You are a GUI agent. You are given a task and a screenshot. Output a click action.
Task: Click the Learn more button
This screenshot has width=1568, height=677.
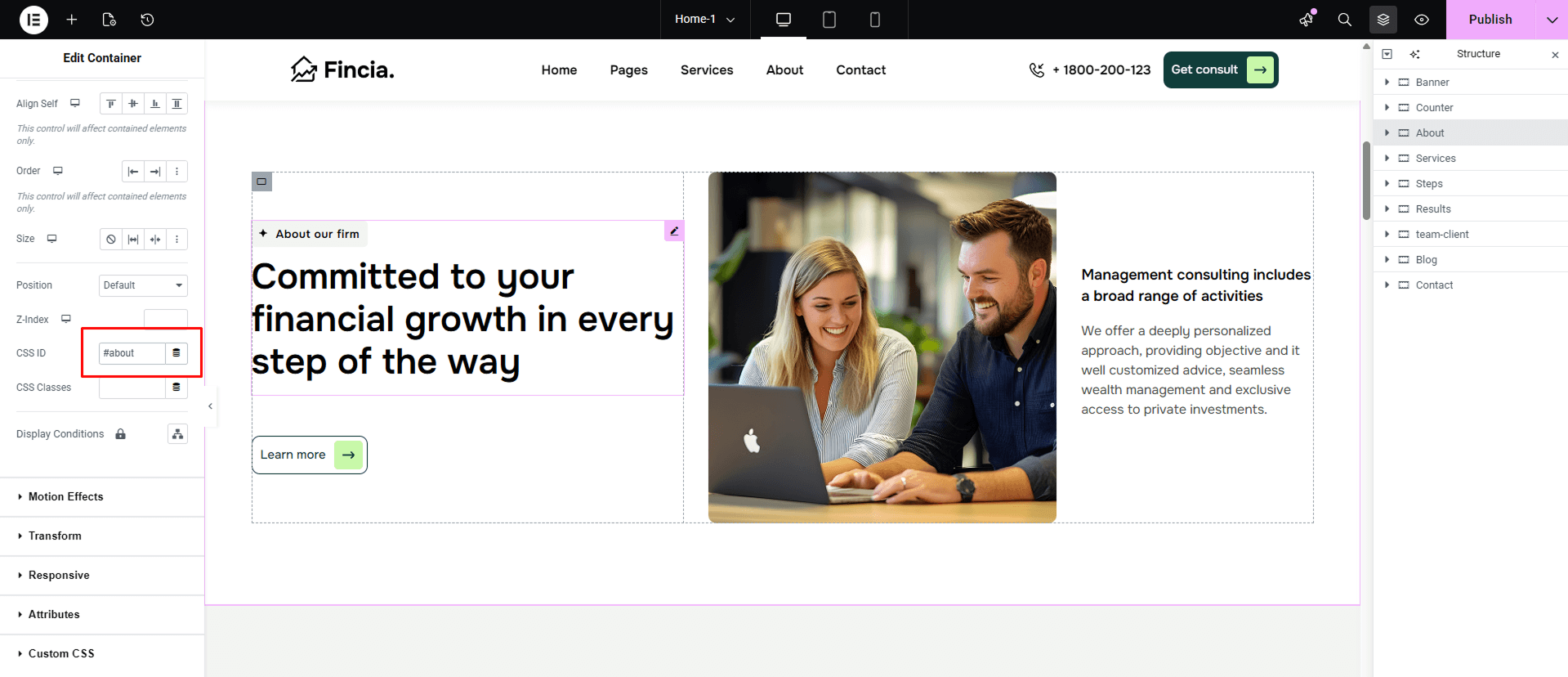tap(309, 455)
